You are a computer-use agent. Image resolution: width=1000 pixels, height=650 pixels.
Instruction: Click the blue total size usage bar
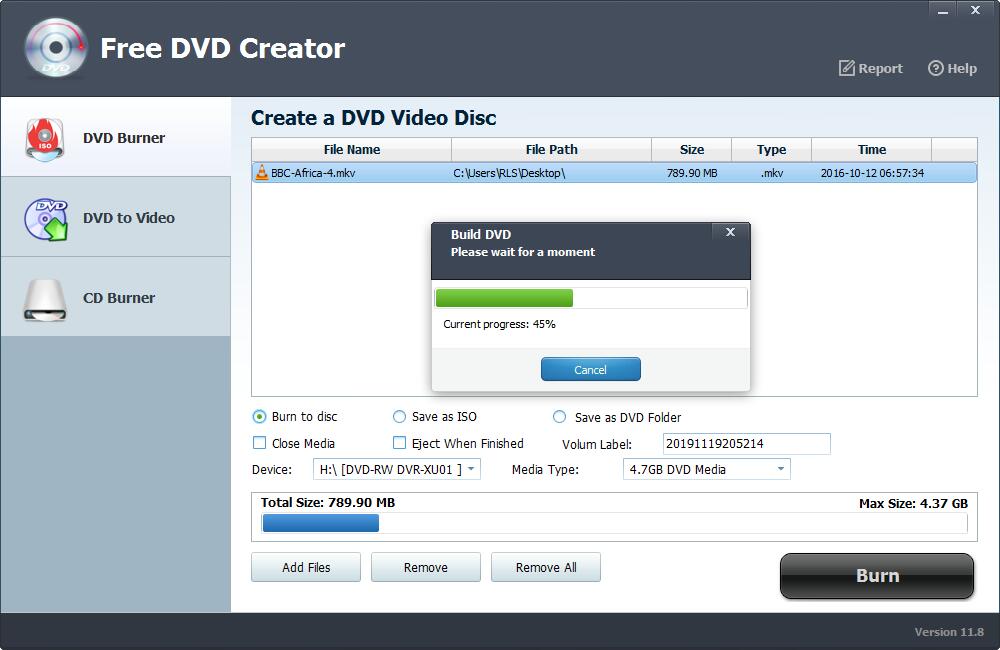[321, 523]
